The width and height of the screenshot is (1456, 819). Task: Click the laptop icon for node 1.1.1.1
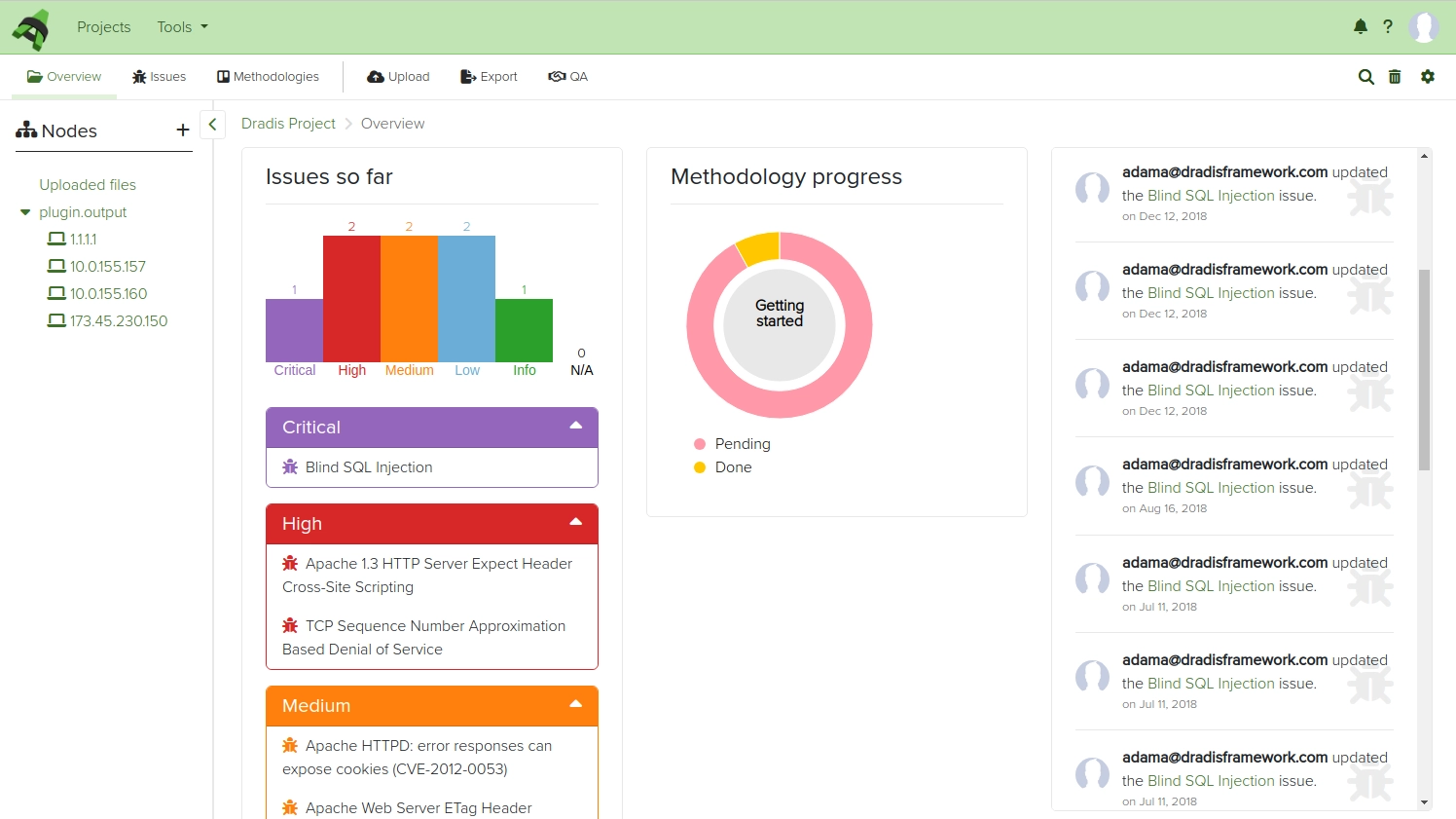tap(57, 239)
